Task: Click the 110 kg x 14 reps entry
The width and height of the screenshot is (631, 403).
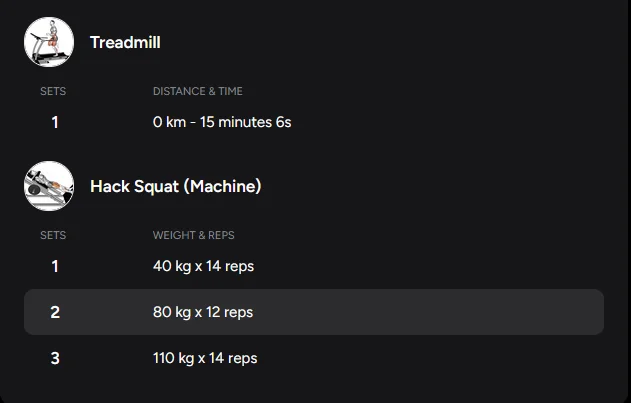Action: 205,358
